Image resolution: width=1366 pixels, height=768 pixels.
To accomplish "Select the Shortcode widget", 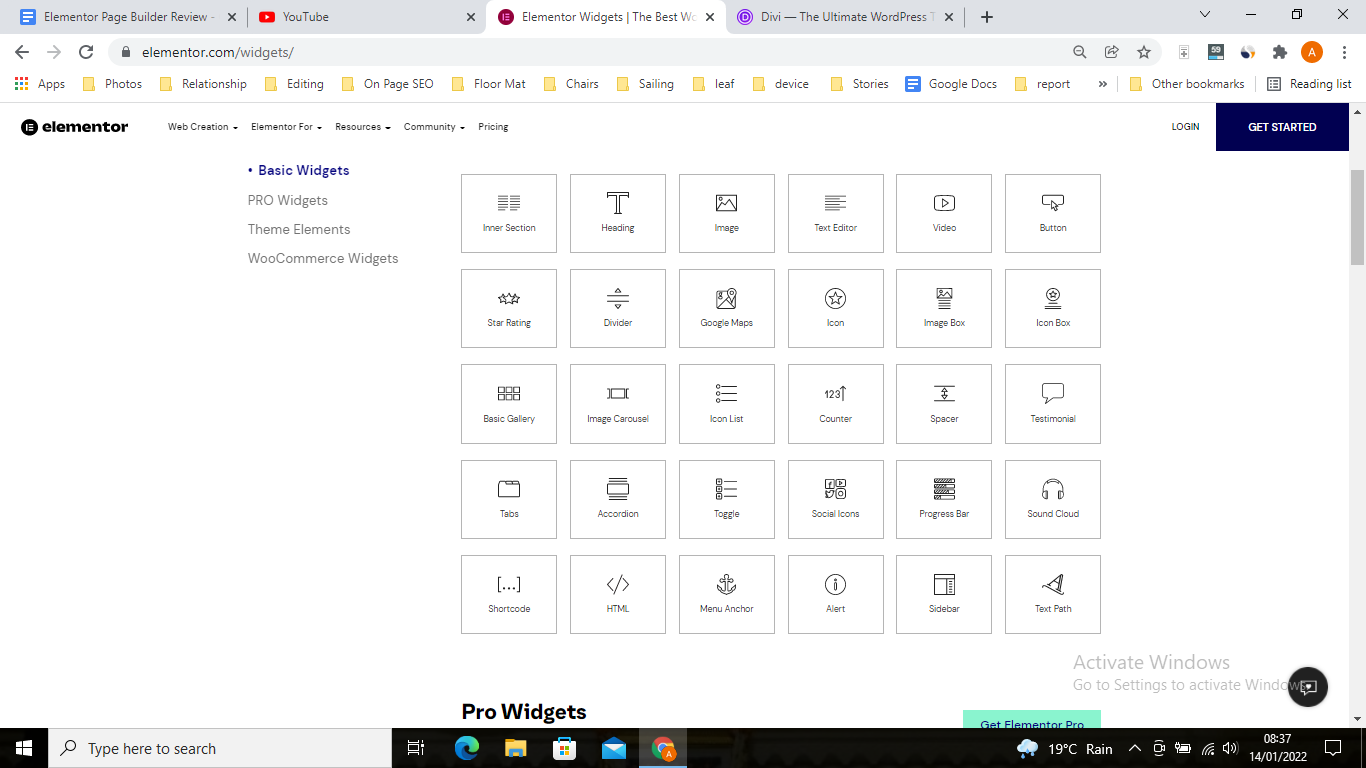I will tap(509, 594).
